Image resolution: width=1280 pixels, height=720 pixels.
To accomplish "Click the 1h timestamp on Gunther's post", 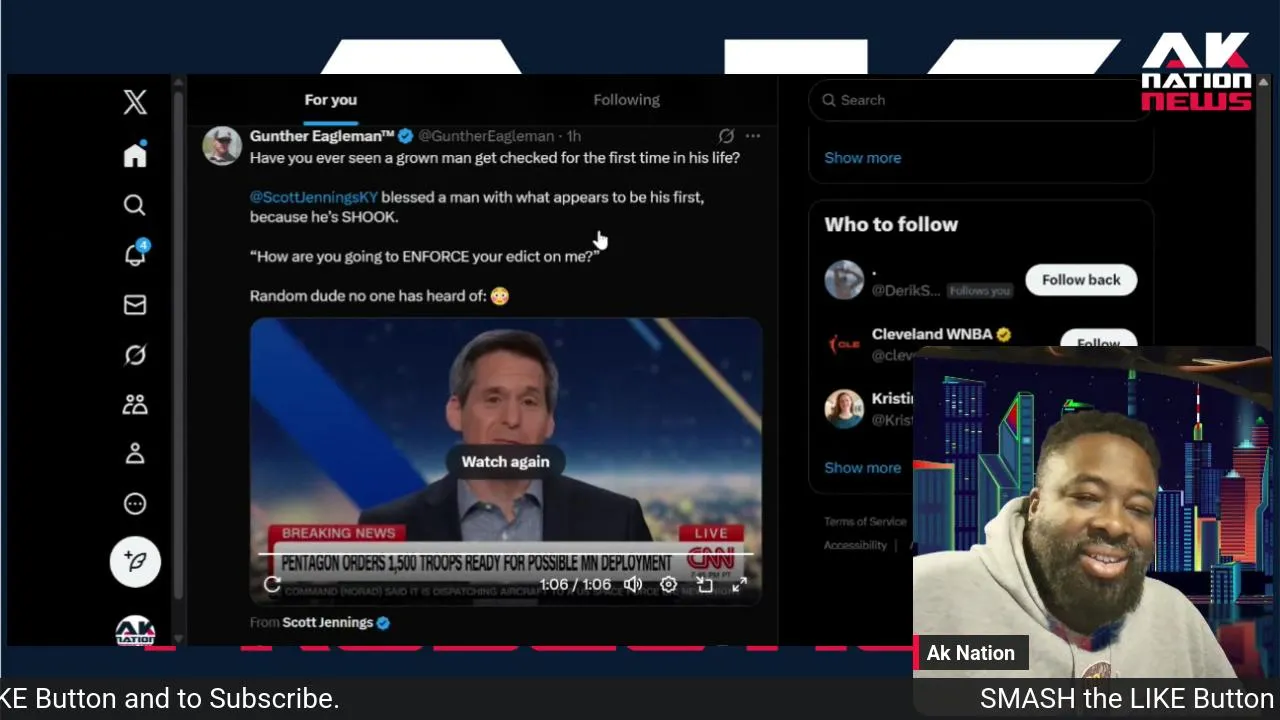I will [x=574, y=136].
